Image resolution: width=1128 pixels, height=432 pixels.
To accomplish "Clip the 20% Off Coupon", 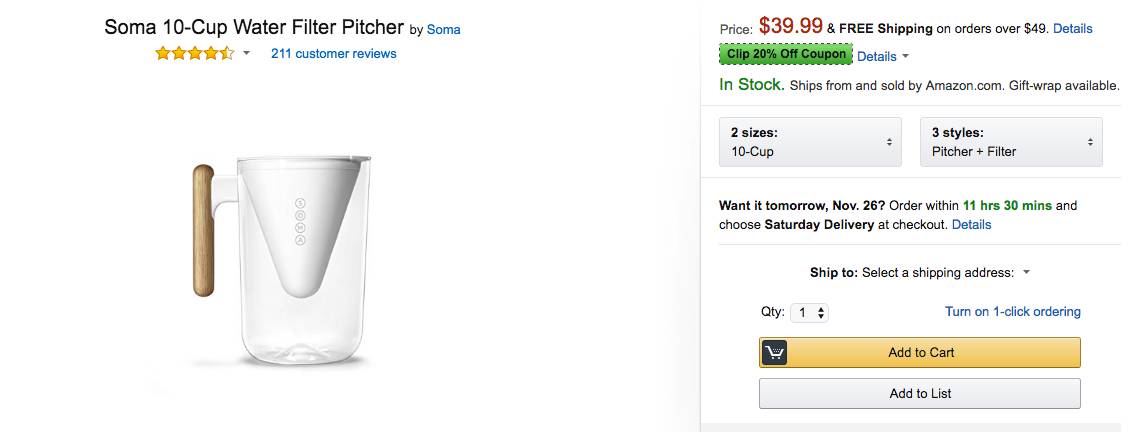I will (x=785, y=56).
